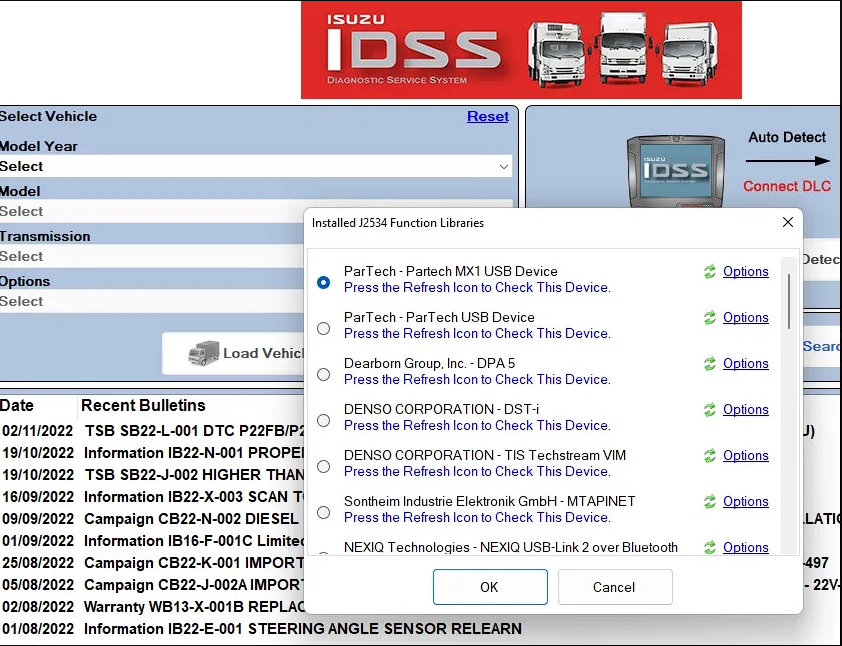Click the IDSS scan tool device image
The width and height of the screenshot is (842, 646).
point(675,169)
